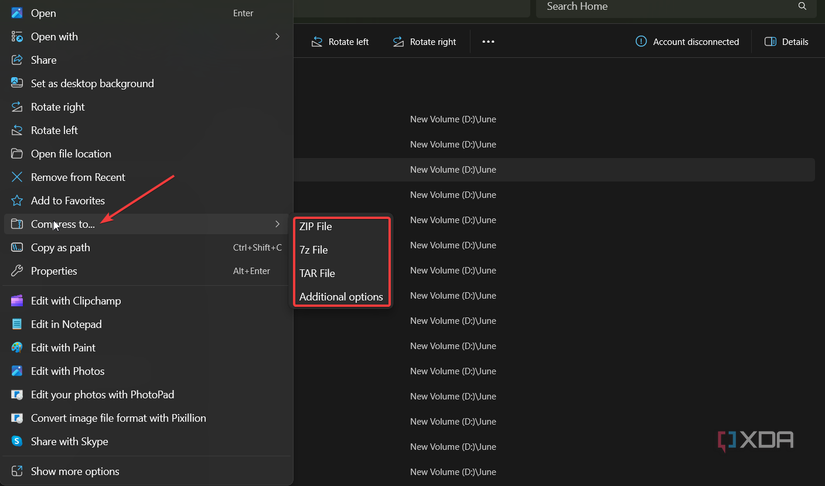
Task: Click the Properties wrench icon
Action: [17, 271]
